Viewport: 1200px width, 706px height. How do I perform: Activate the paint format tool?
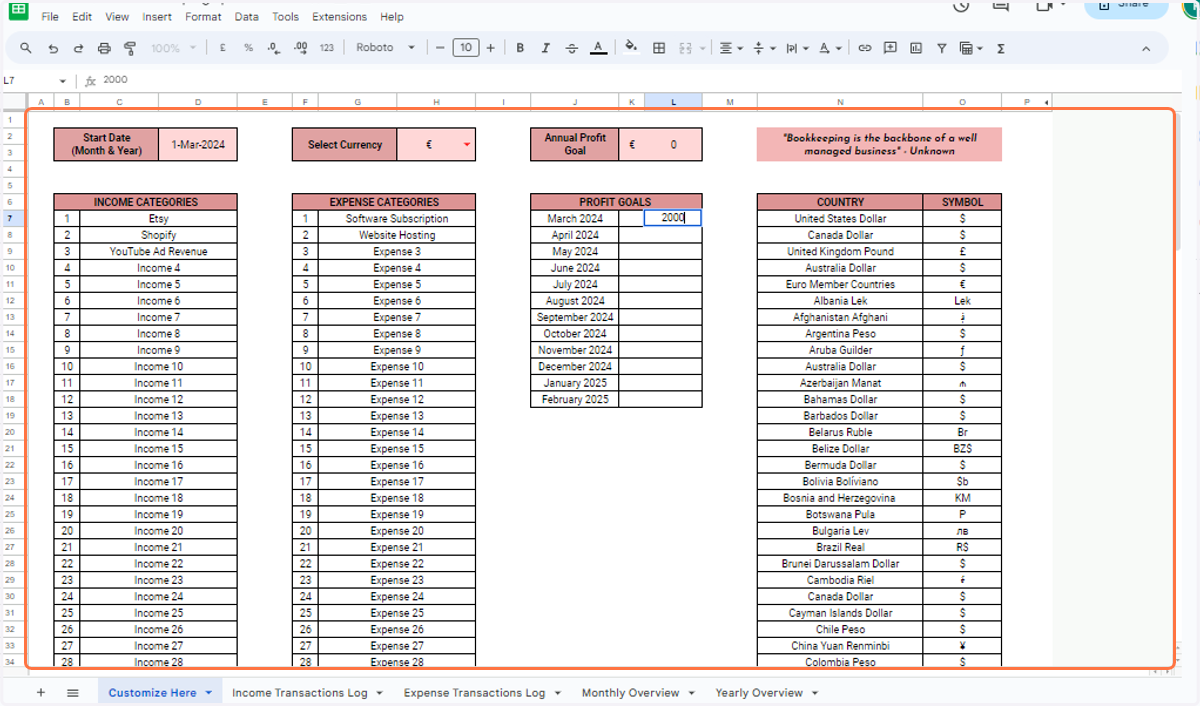pyautogui.click(x=130, y=48)
